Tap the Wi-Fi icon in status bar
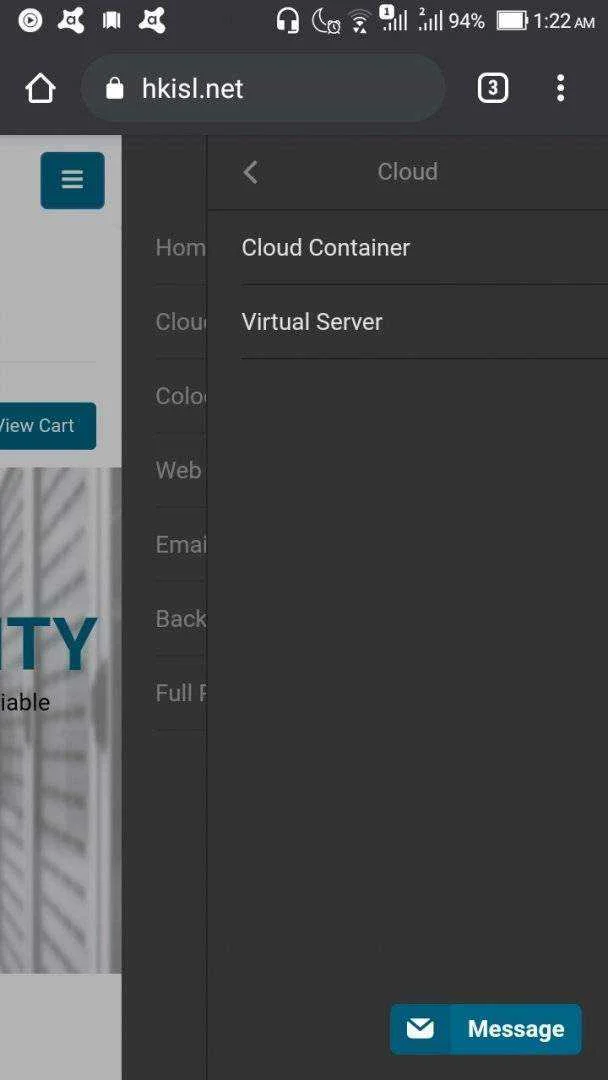 [359, 21]
